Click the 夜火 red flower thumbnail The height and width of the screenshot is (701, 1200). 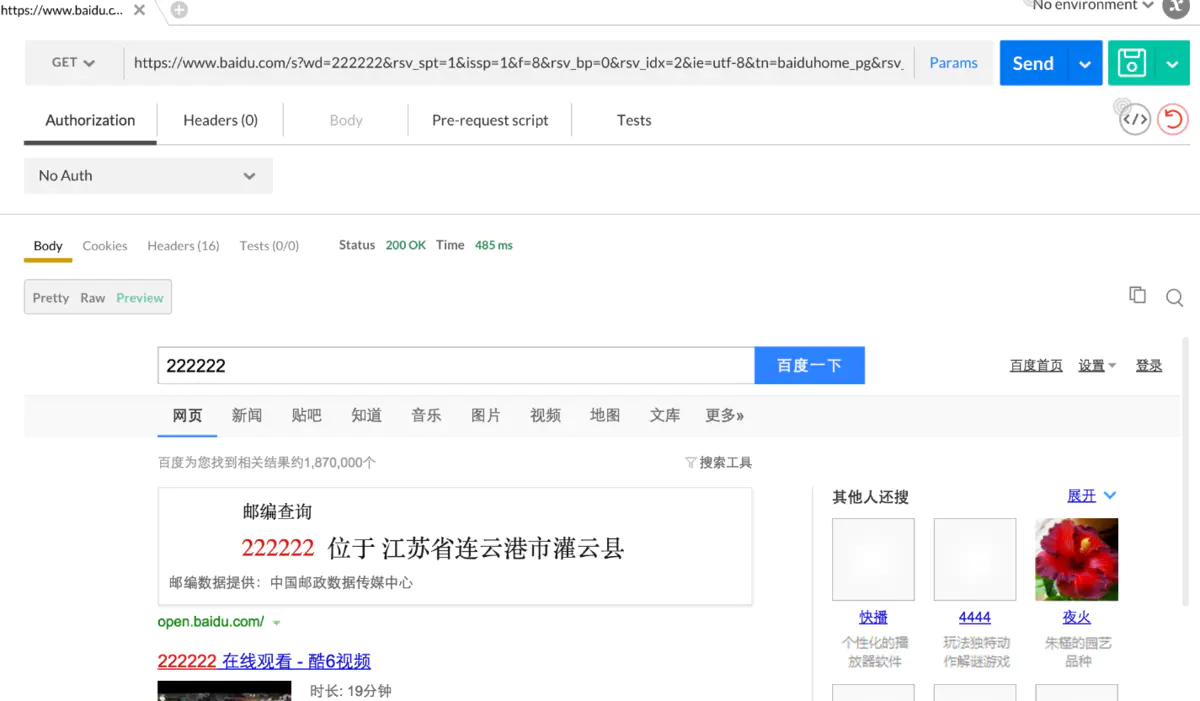tap(1077, 559)
